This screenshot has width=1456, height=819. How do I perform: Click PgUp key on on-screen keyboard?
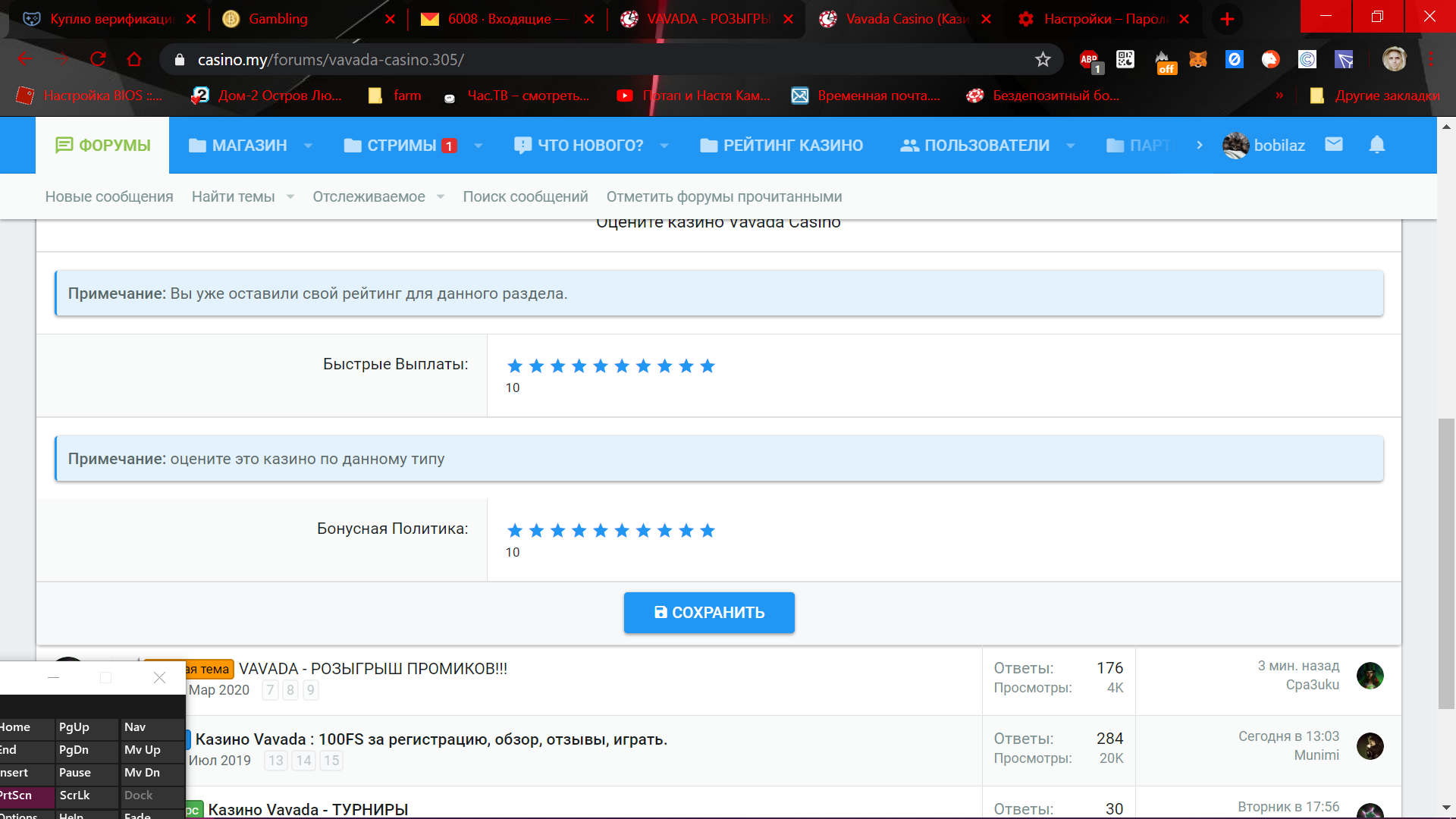pyautogui.click(x=86, y=727)
